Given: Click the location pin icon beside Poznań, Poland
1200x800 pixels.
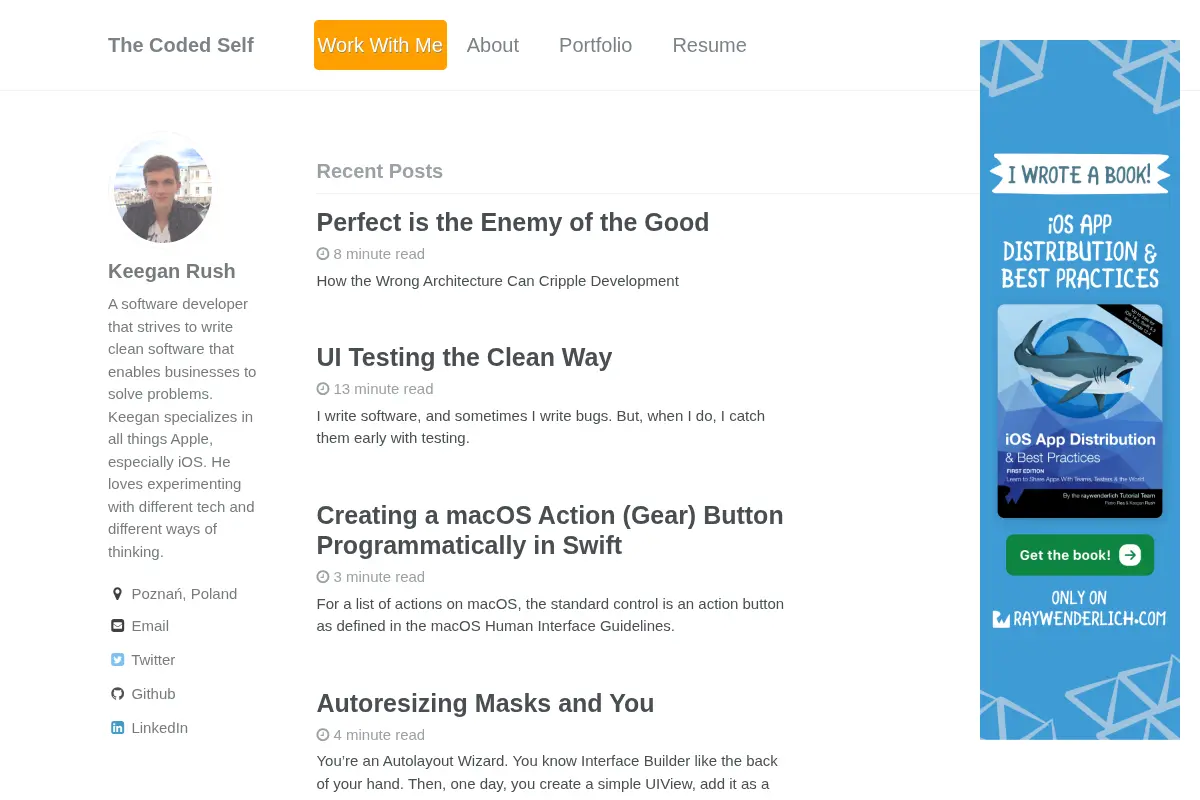Looking at the screenshot, I should coord(117,594).
